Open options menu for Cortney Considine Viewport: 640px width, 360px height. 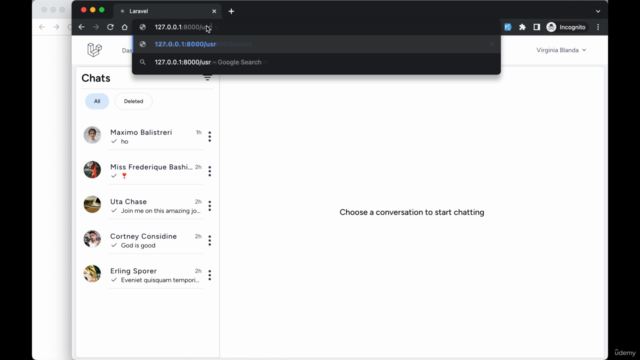210,241
